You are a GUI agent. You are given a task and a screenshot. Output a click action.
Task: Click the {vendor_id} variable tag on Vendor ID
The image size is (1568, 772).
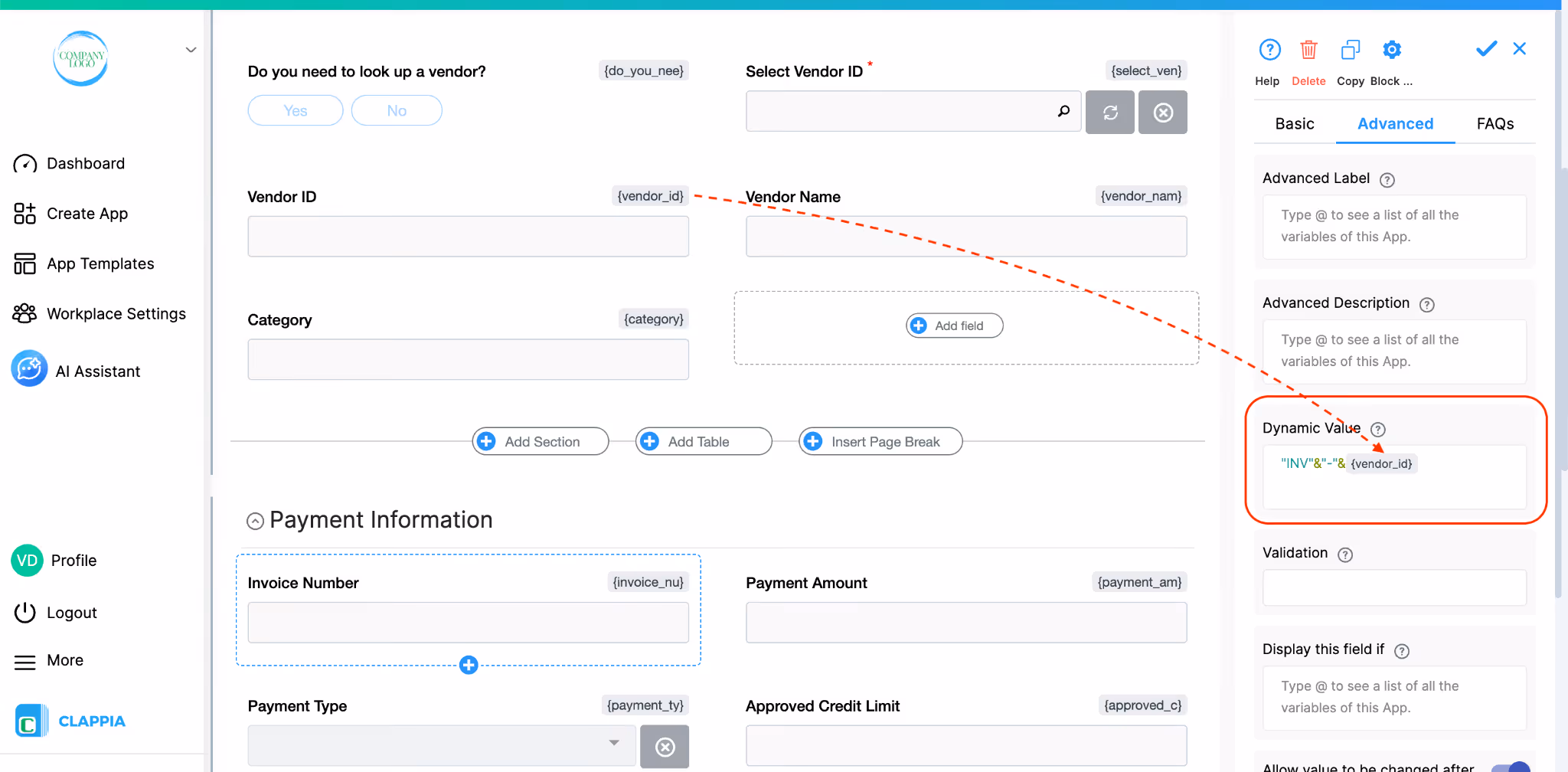coord(650,196)
